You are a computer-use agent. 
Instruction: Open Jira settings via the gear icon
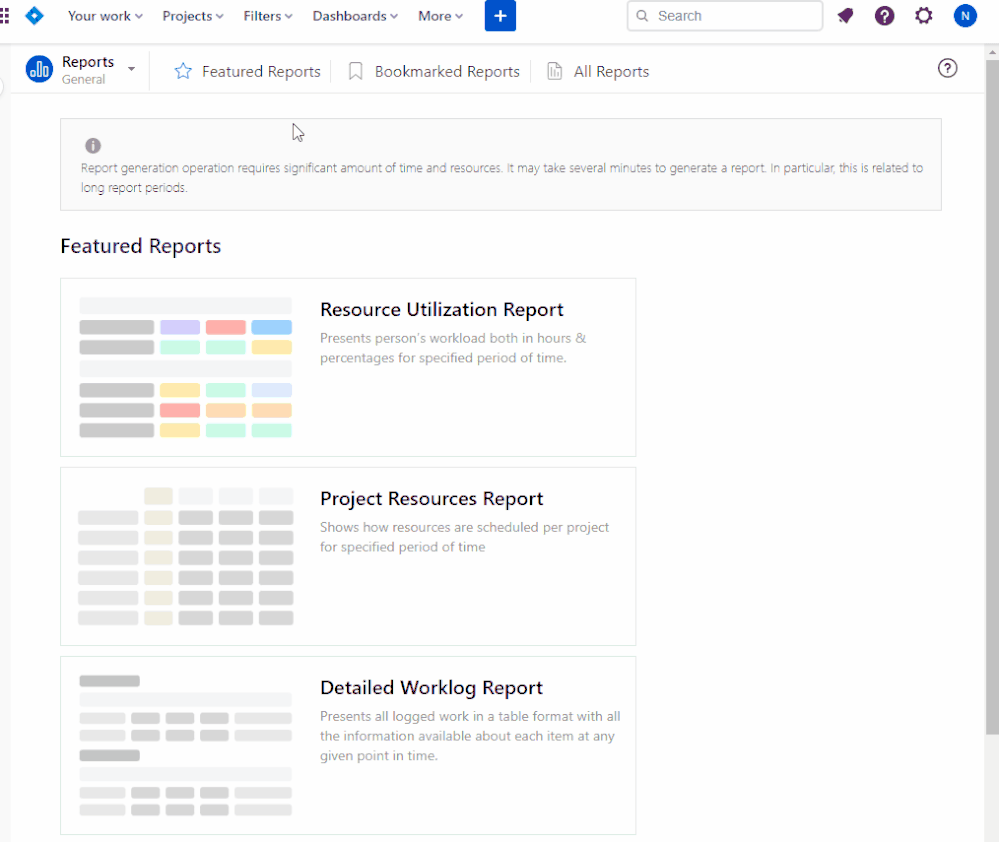pyautogui.click(x=923, y=15)
